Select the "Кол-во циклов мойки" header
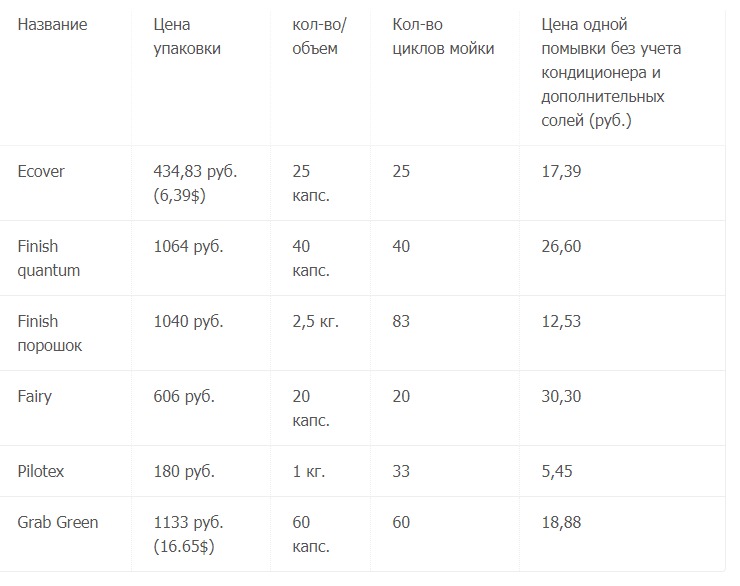 pyautogui.click(x=443, y=36)
